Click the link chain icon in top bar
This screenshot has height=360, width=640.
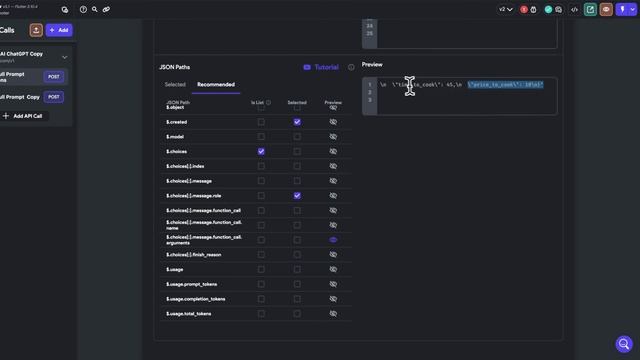[x=106, y=9]
